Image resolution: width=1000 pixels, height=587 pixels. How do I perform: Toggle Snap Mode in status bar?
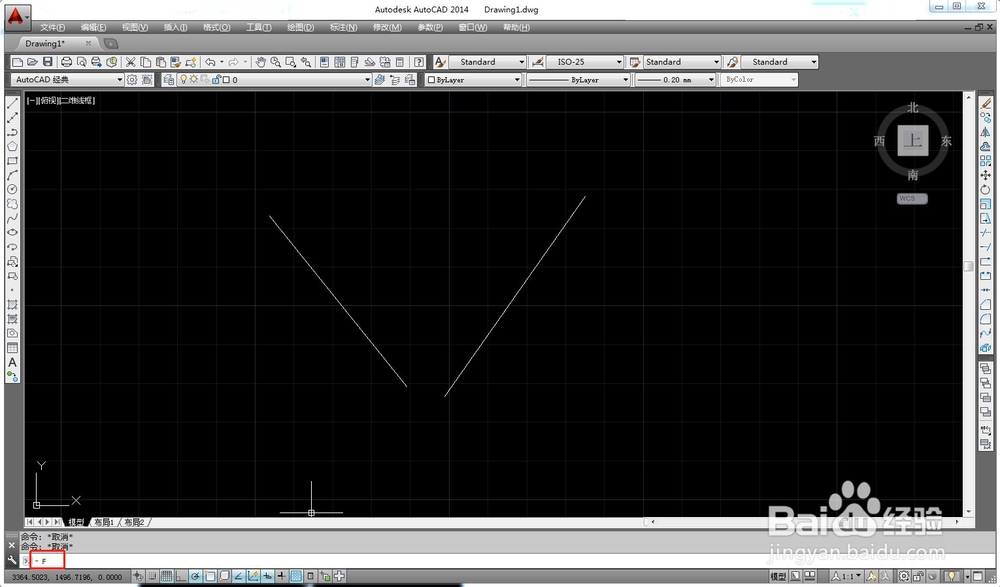tap(152, 576)
